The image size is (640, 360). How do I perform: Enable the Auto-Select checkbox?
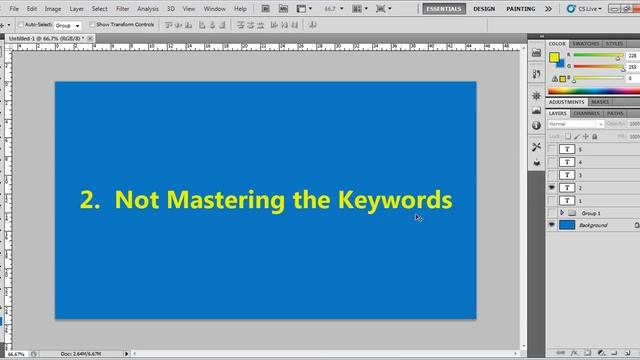21,25
